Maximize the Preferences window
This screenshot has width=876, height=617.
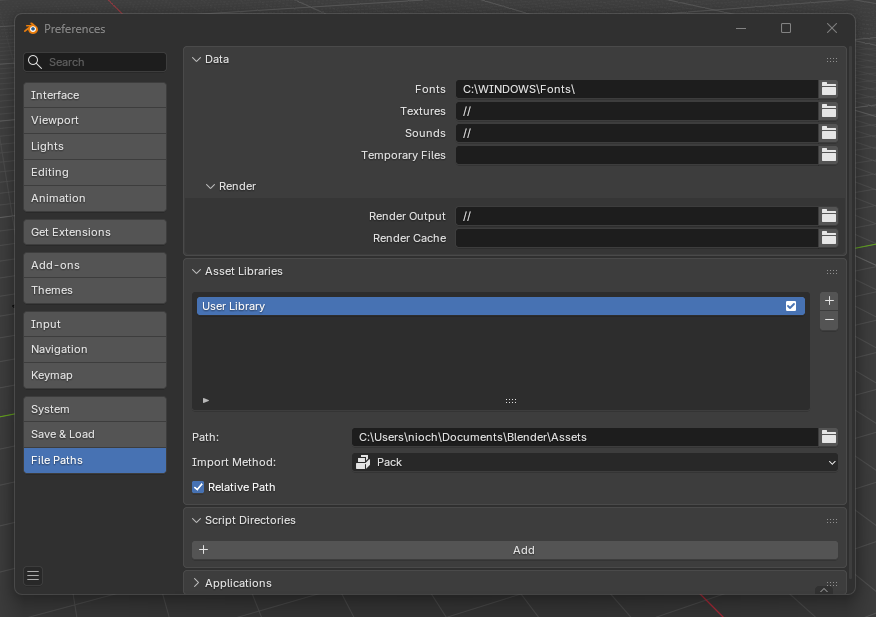click(785, 29)
